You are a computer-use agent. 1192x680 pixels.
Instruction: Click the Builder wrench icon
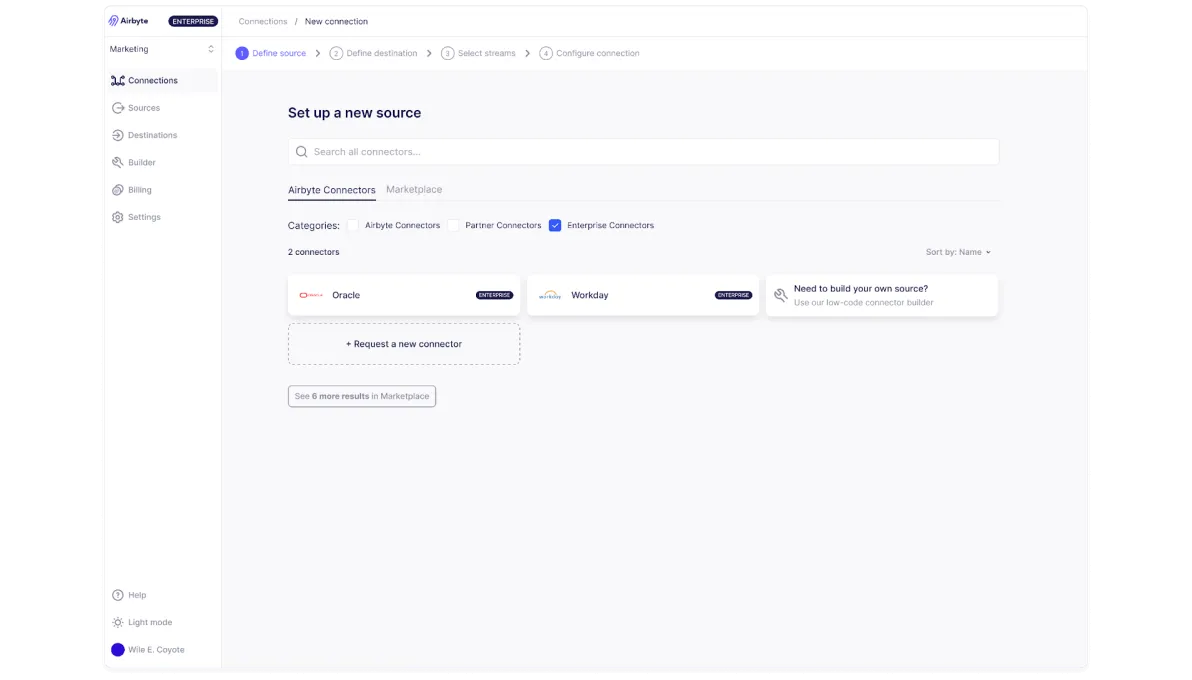pyautogui.click(x=118, y=163)
